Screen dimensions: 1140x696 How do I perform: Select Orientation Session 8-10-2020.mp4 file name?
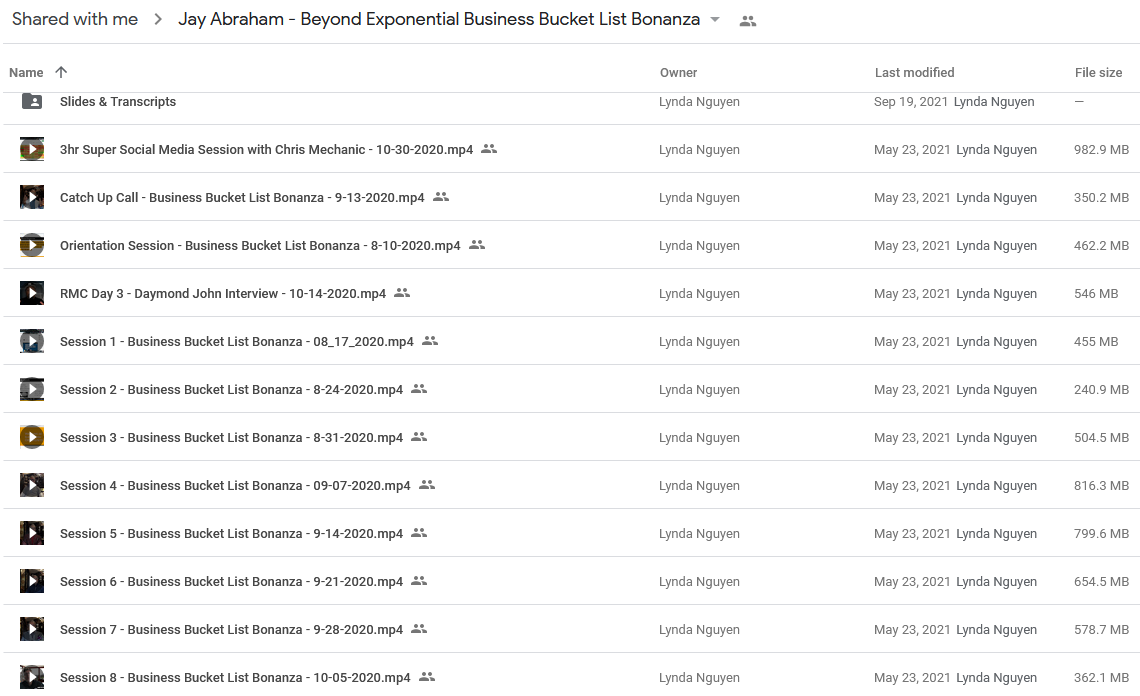(x=260, y=246)
